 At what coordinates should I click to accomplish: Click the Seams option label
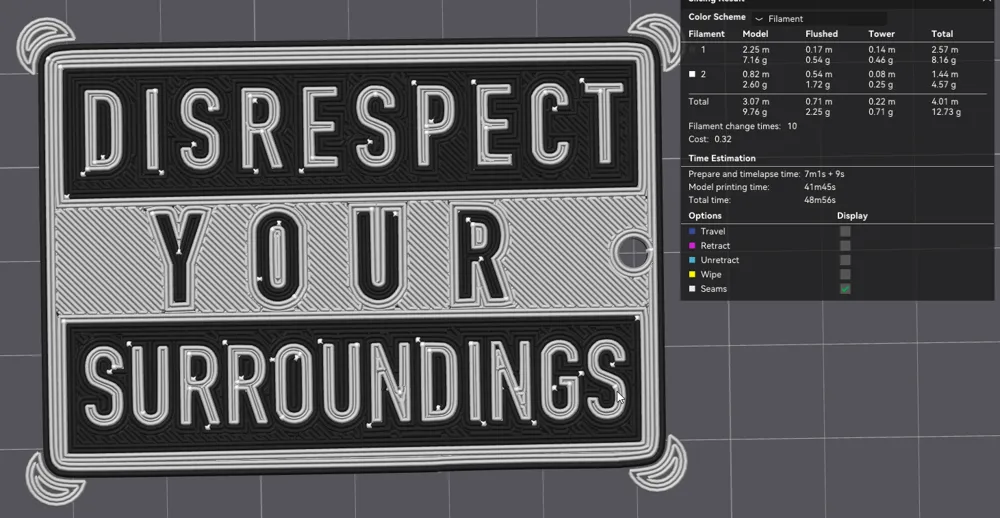(714, 289)
